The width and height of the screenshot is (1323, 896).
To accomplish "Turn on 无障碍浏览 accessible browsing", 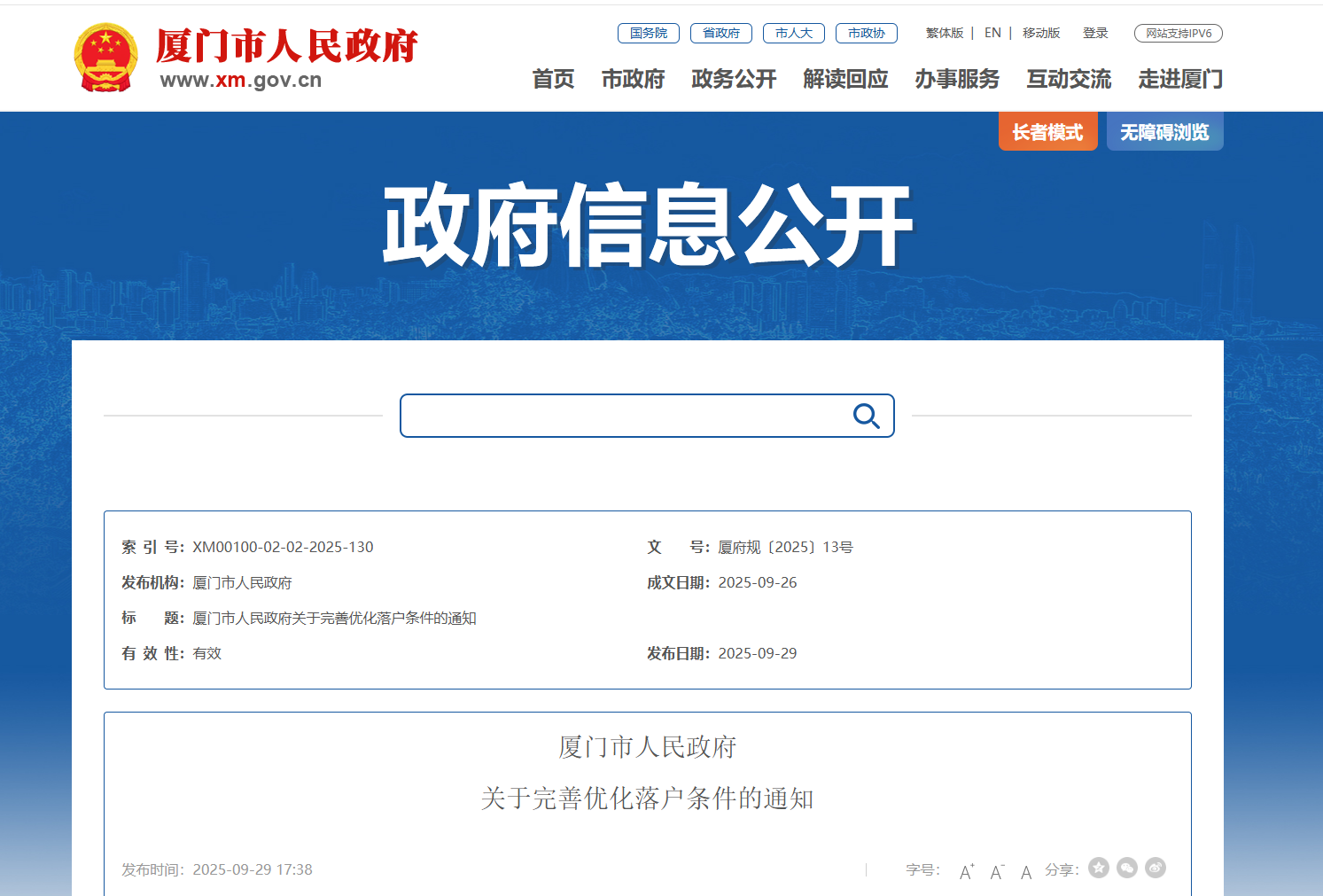I will pos(1164,132).
